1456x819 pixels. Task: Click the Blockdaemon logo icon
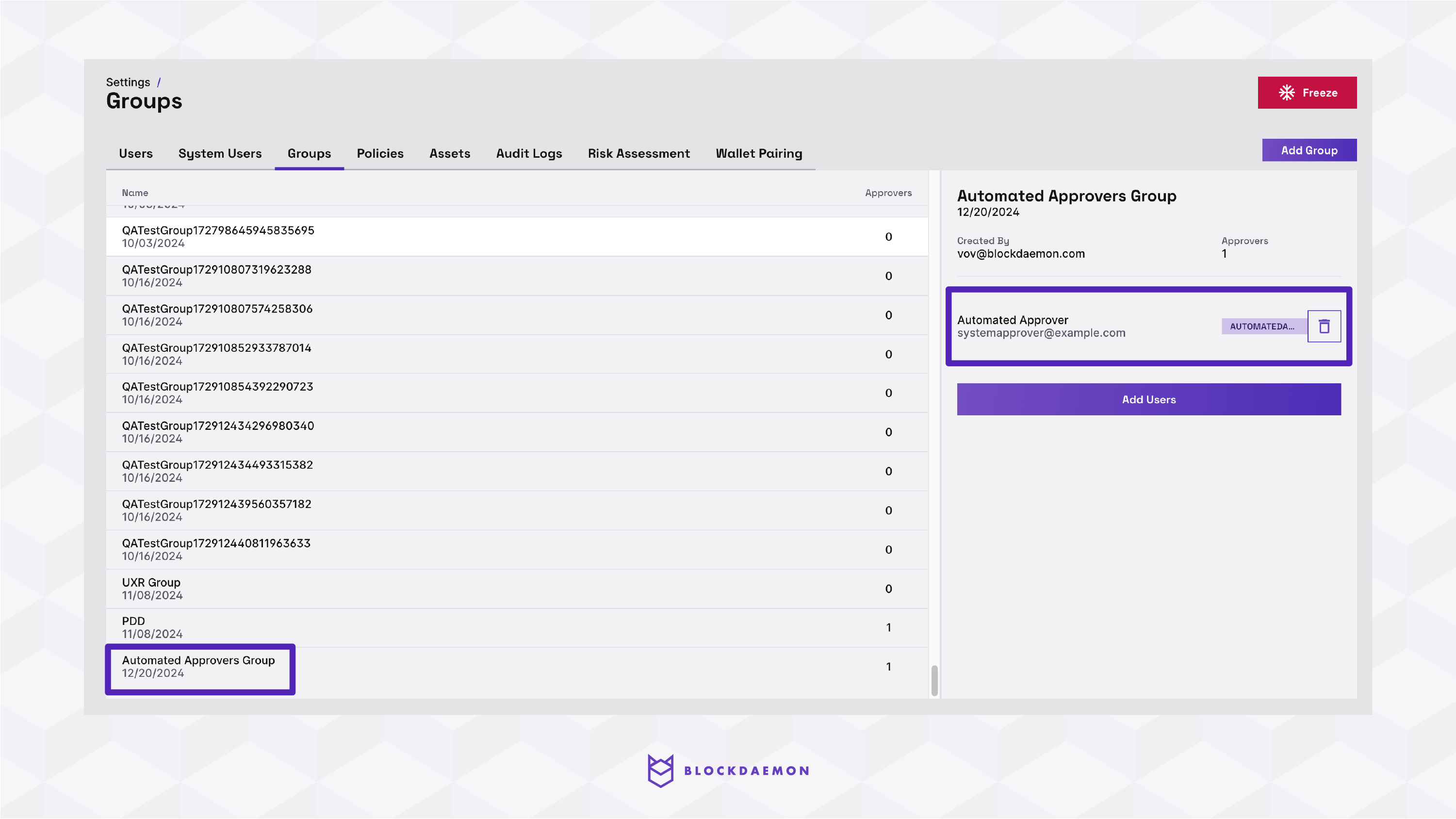click(x=660, y=770)
